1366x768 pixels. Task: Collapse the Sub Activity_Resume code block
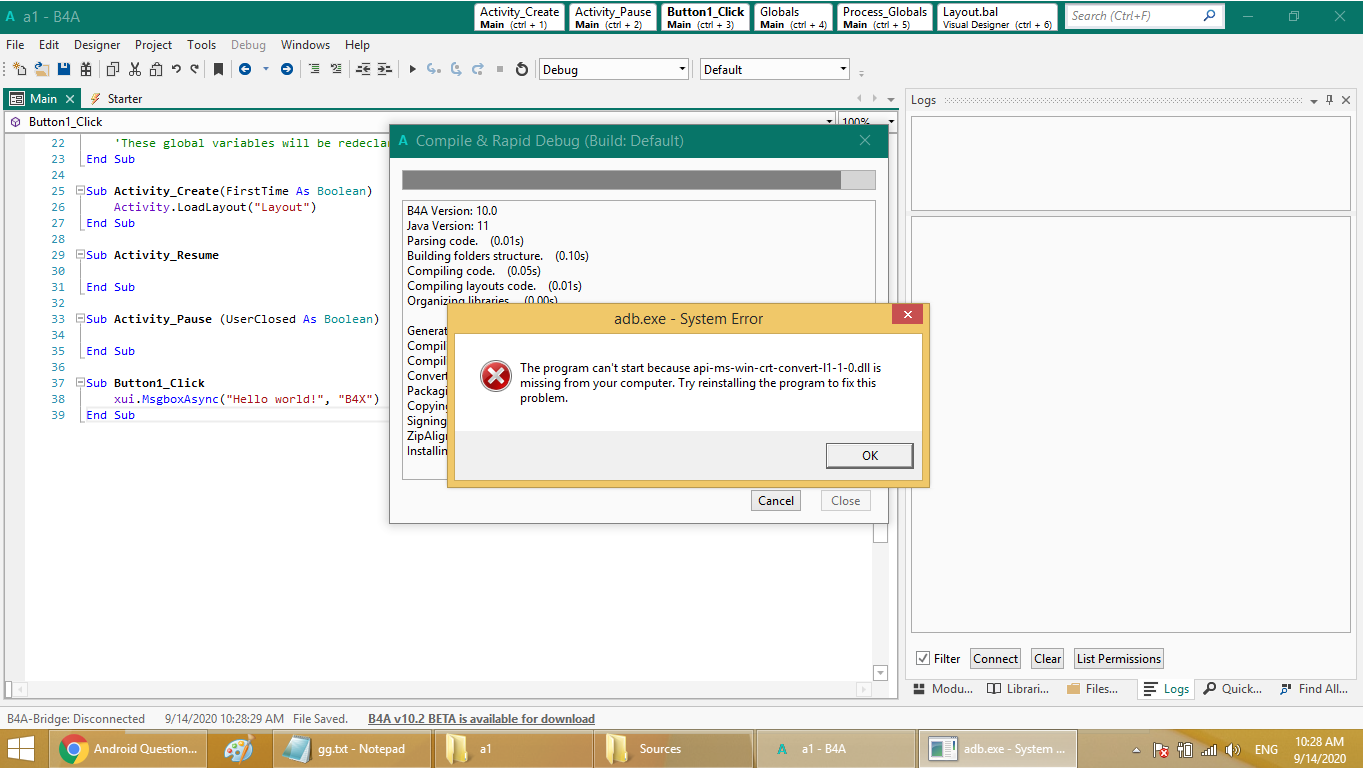pyautogui.click(x=81, y=255)
